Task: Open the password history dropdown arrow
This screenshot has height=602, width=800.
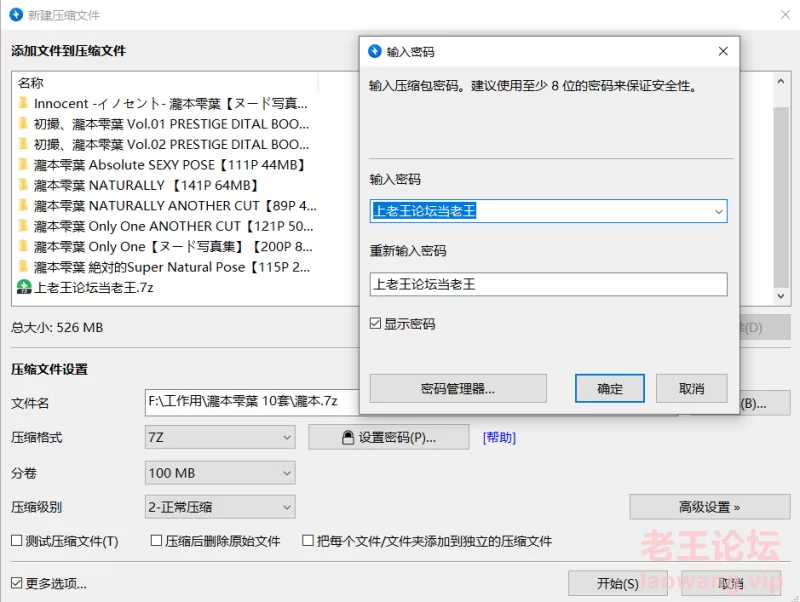Action: pyautogui.click(x=719, y=211)
